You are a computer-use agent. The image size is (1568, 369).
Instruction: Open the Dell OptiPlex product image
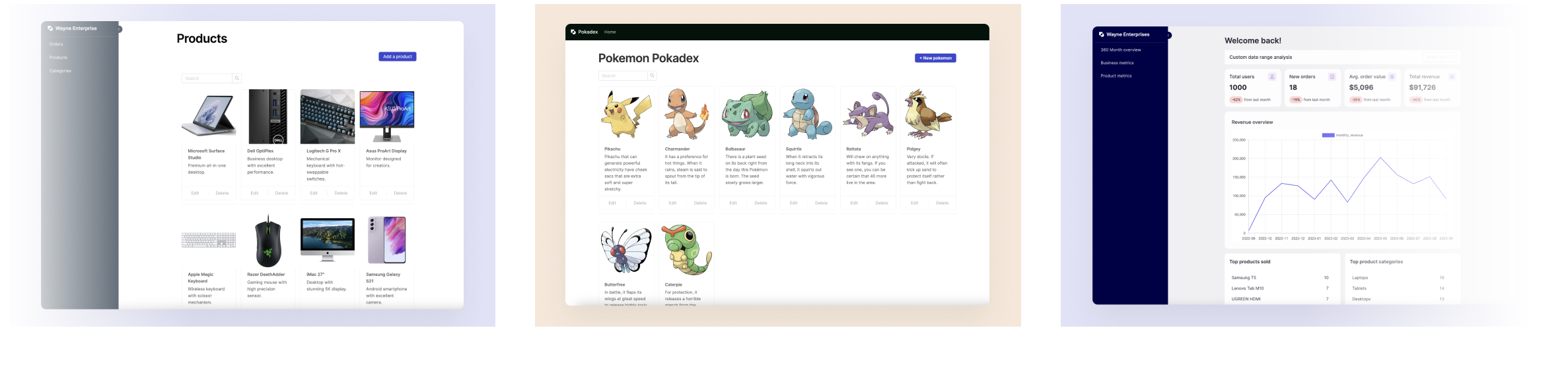tap(268, 116)
